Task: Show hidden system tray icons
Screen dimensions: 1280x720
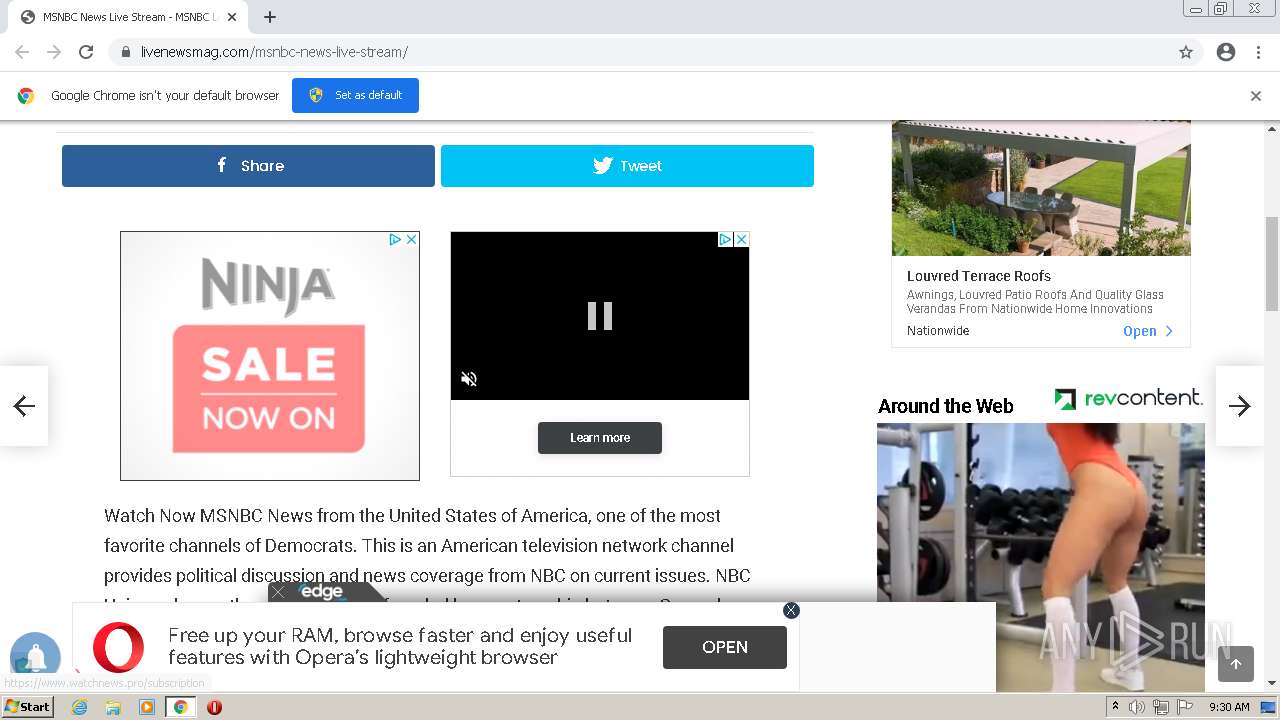Action: (x=1115, y=707)
